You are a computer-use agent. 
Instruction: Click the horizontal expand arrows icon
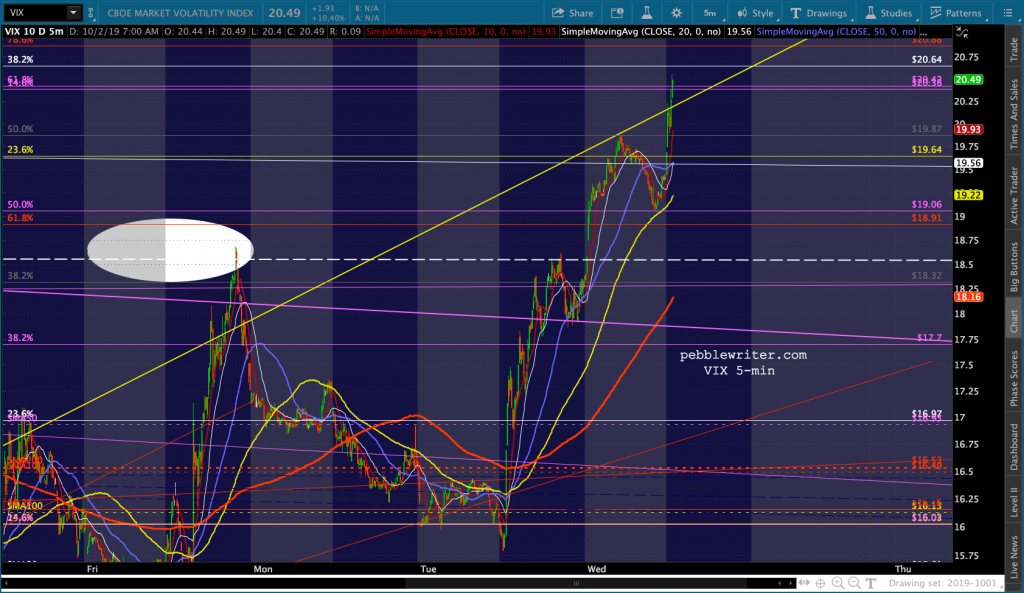pos(805,583)
